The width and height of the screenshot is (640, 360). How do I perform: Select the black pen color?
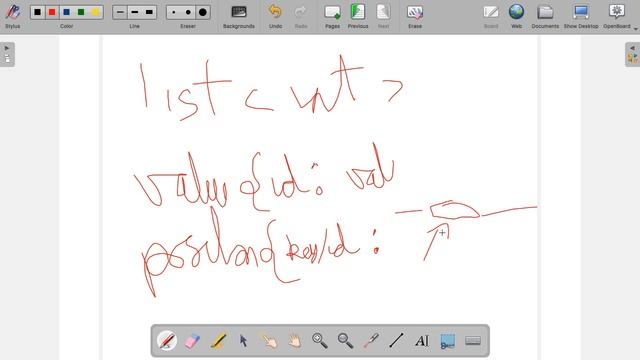point(38,12)
